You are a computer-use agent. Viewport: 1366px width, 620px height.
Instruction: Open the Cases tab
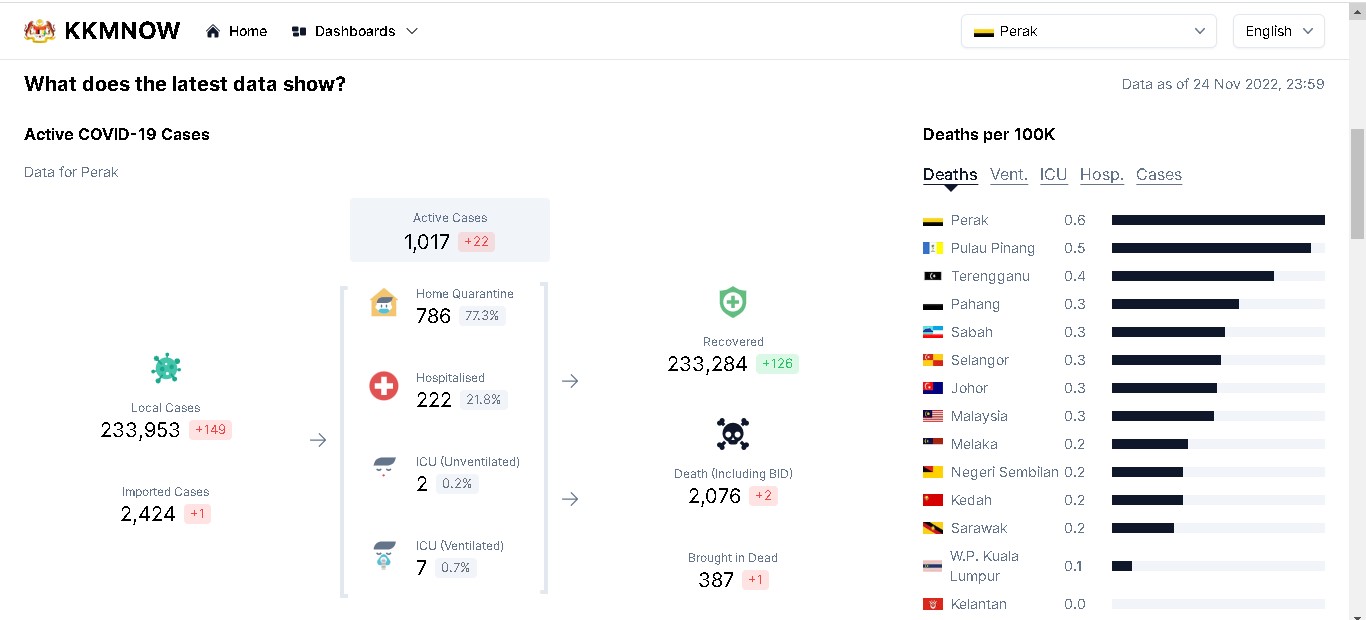[1158, 174]
